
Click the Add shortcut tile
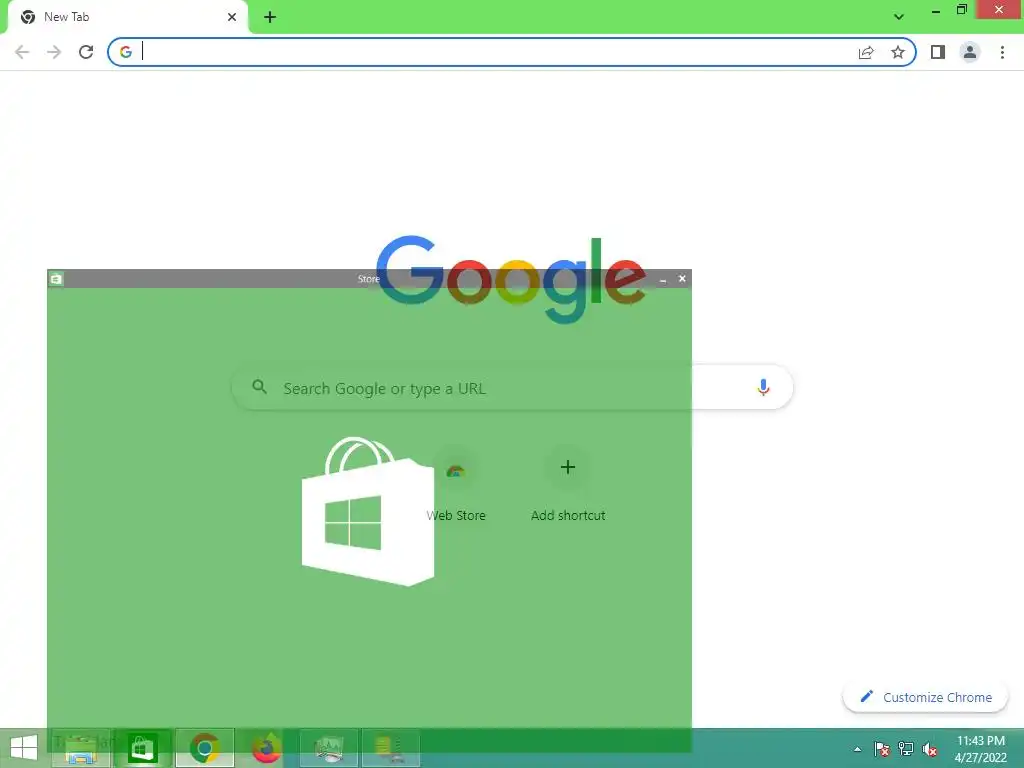(x=568, y=487)
